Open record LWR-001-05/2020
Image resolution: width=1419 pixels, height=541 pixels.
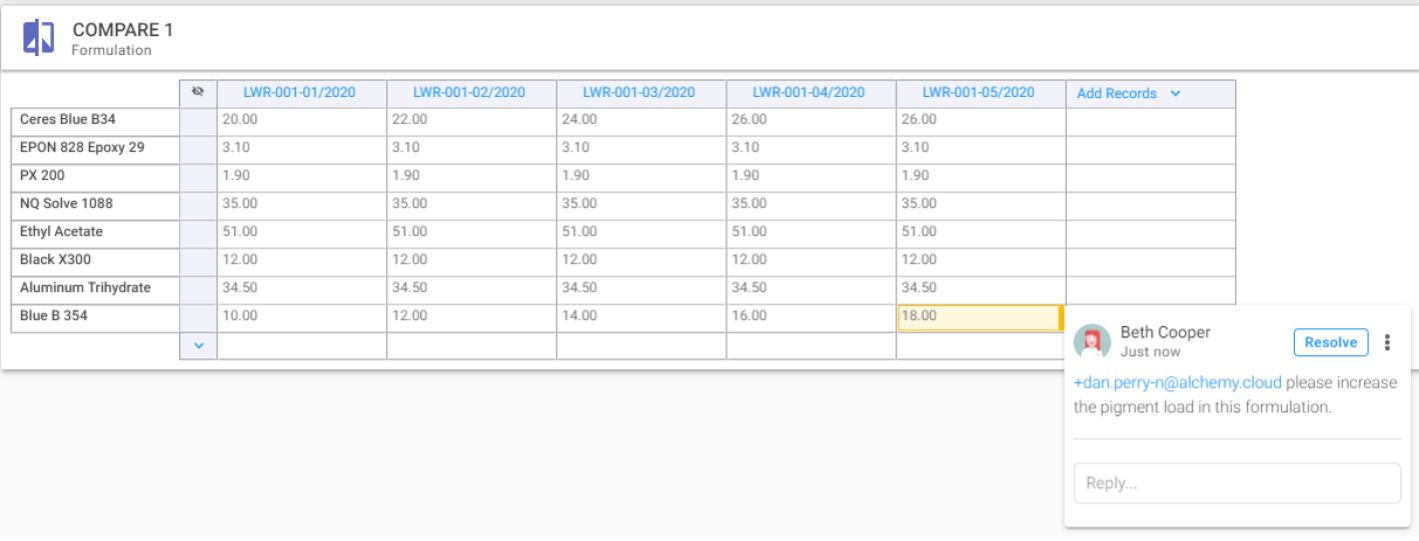pos(978,92)
